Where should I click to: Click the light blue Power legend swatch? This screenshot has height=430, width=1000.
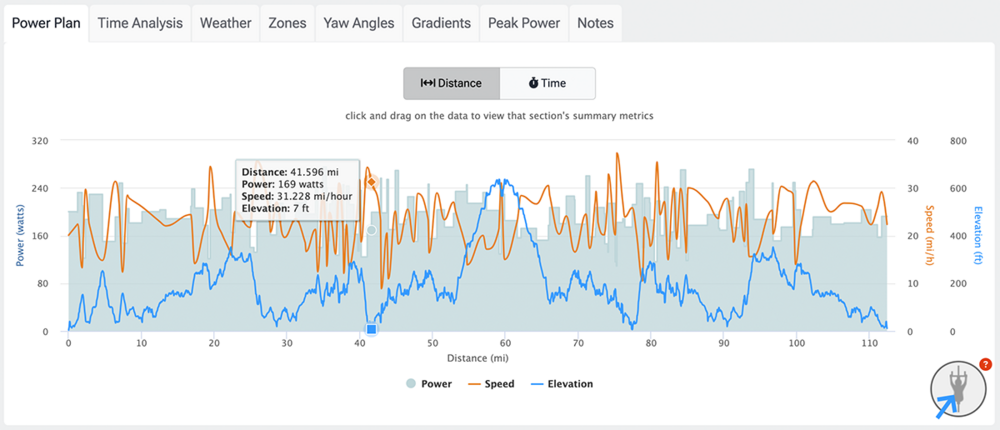coord(411,383)
